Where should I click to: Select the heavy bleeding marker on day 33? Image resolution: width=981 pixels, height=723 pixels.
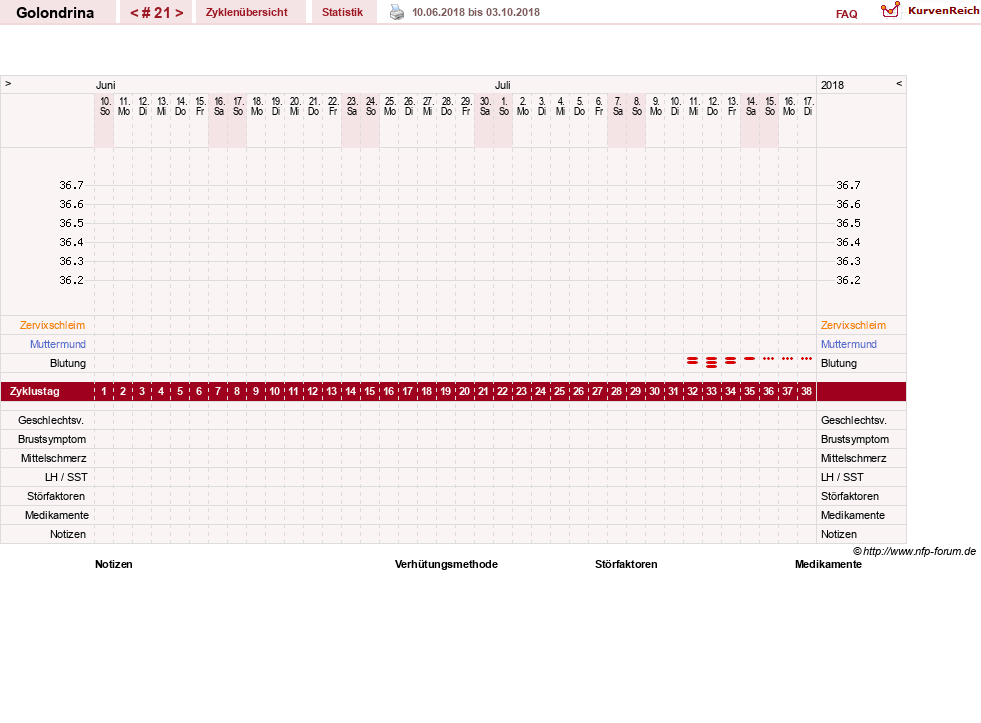click(x=711, y=362)
